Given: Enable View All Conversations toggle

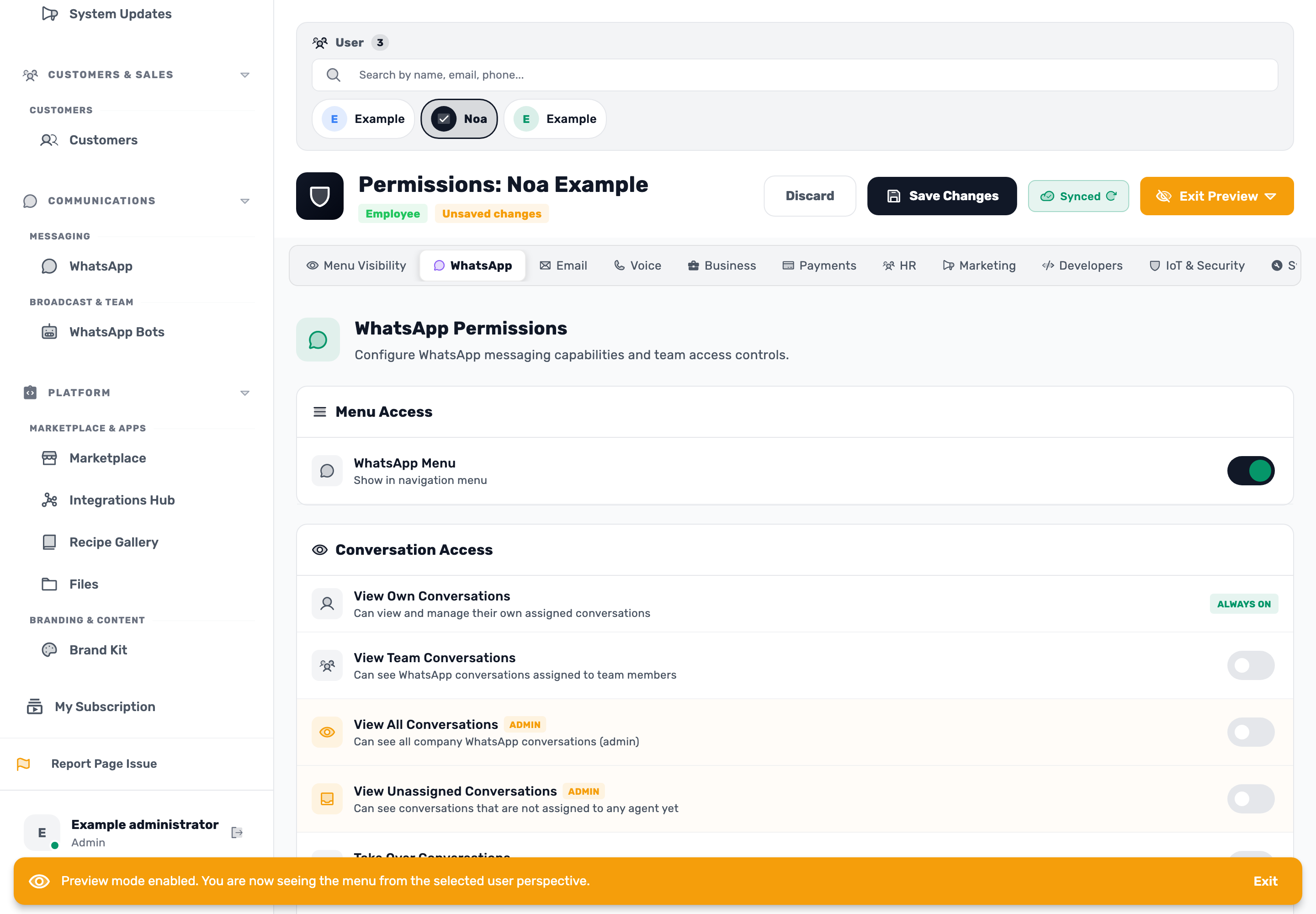Looking at the screenshot, I should (x=1251, y=733).
